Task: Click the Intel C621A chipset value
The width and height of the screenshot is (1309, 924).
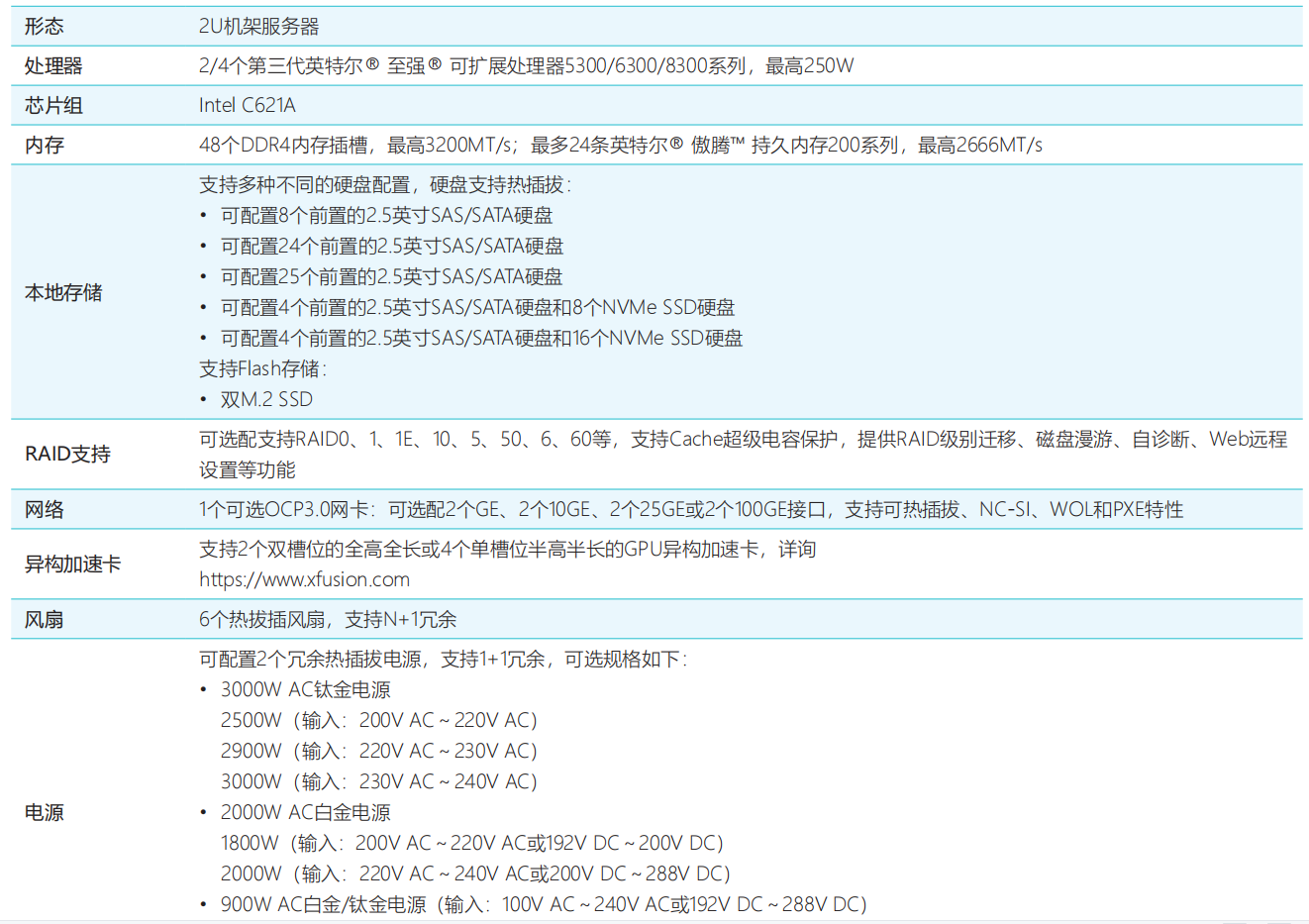Action: click(x=247, y=106)
